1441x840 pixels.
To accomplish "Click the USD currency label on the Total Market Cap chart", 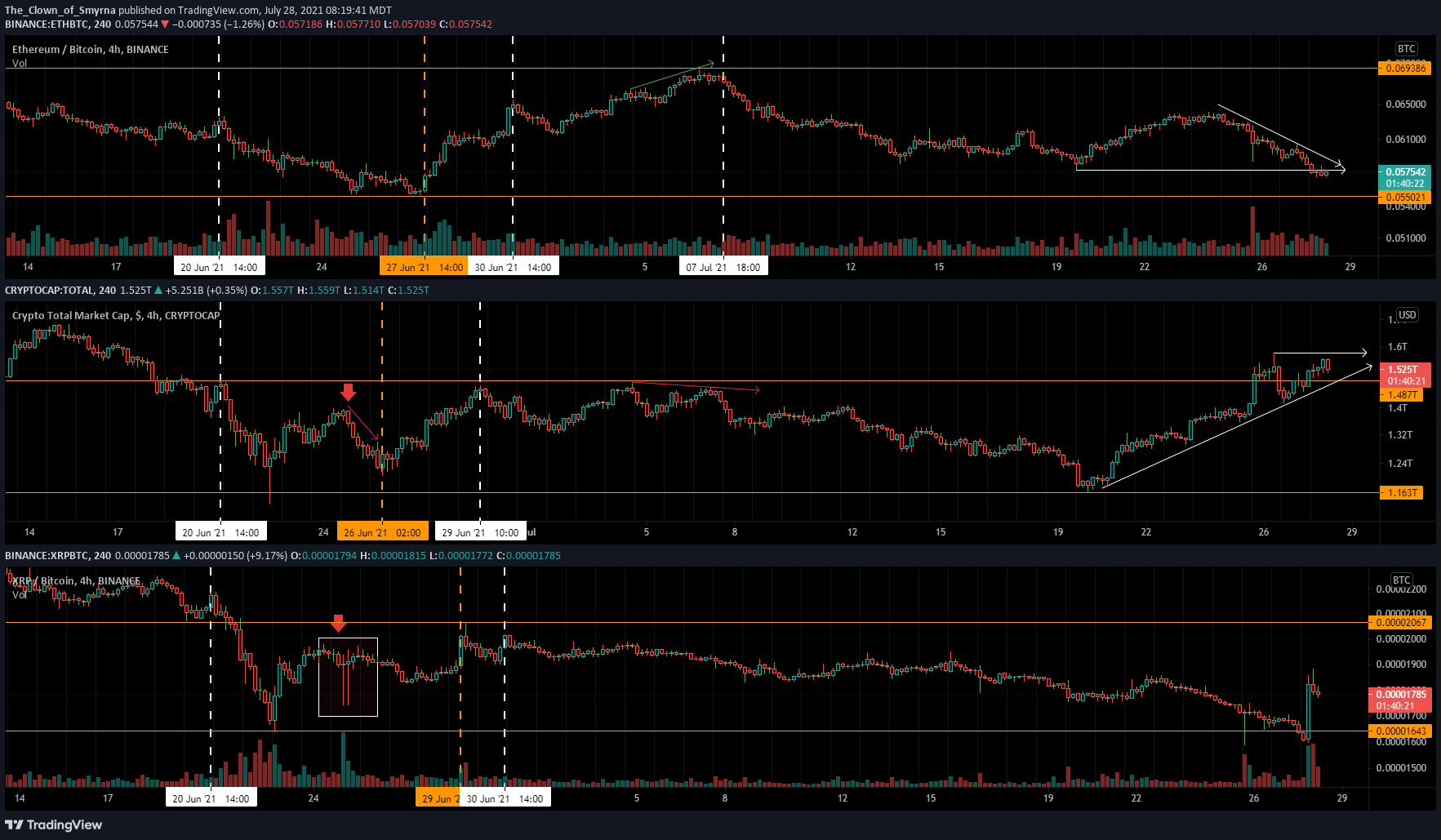I will 1407,315.
